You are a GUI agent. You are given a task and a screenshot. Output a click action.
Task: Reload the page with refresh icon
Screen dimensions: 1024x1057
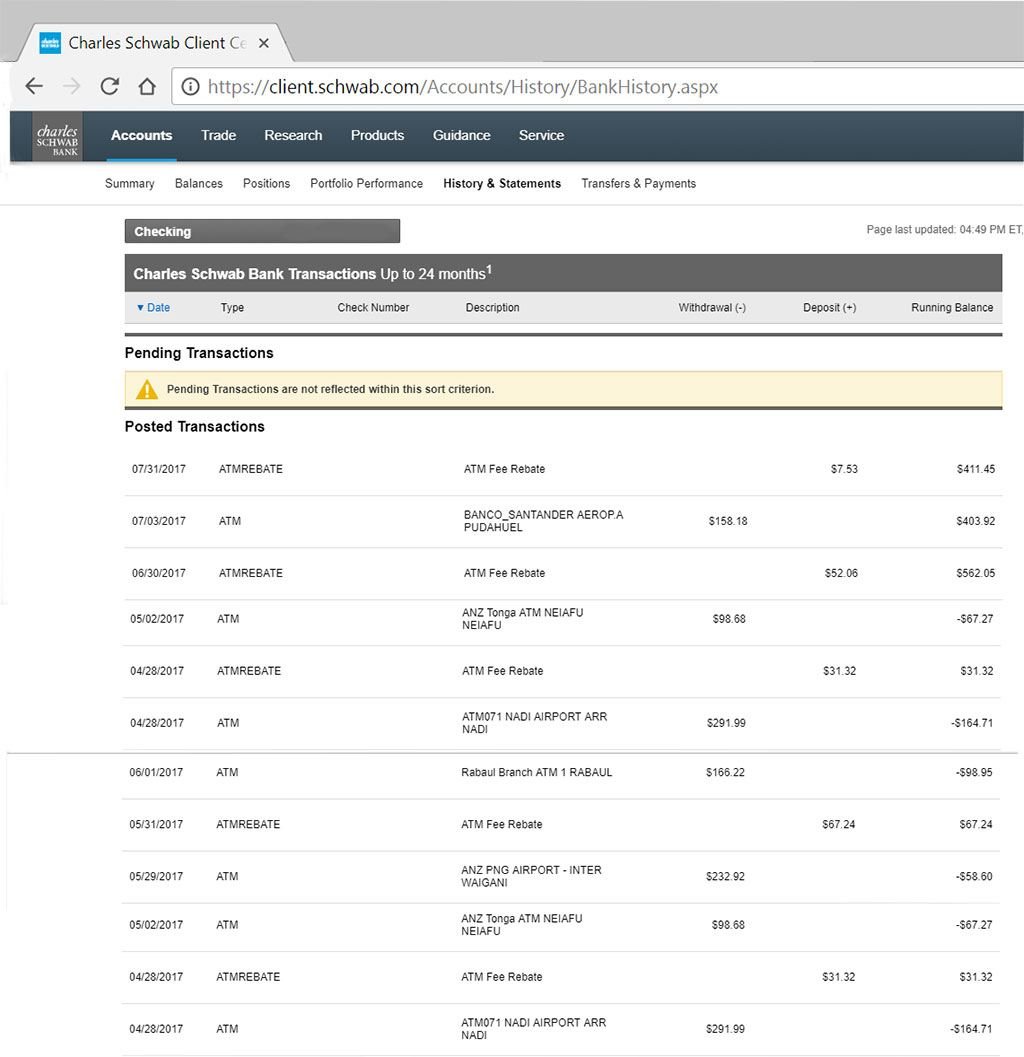[x=109, y=86]
